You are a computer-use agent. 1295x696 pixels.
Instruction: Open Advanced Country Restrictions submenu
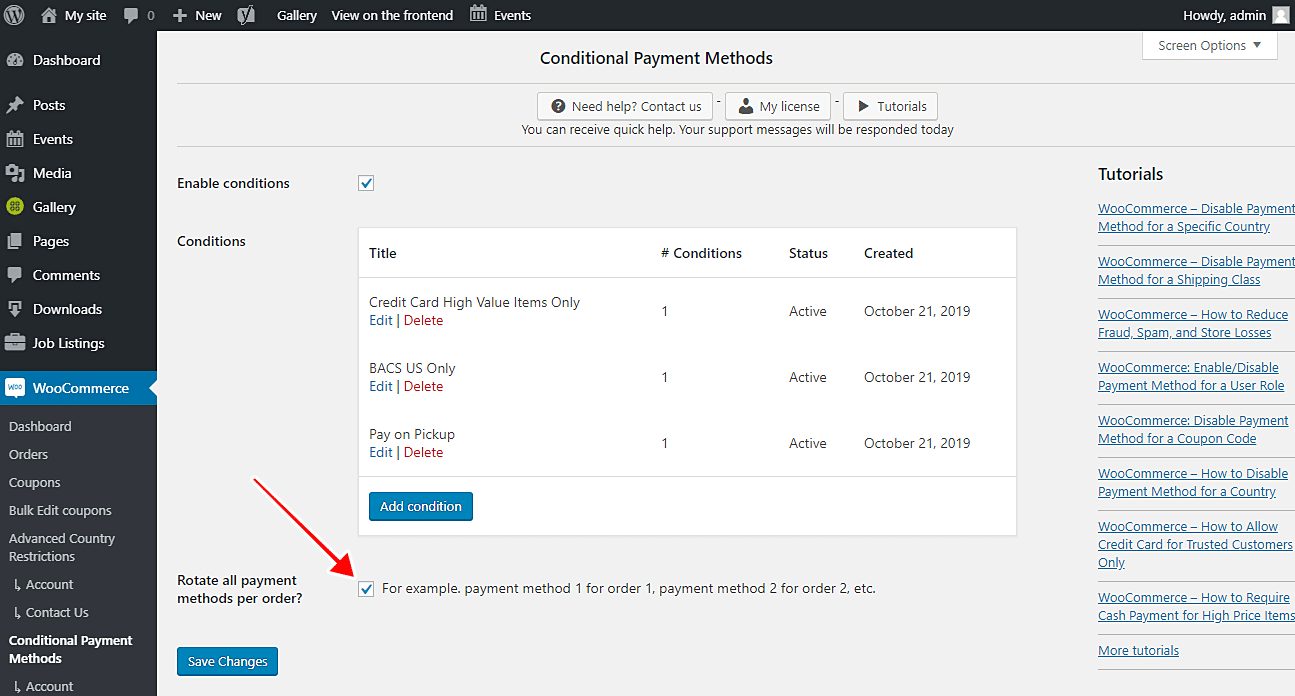pos(62,547)
